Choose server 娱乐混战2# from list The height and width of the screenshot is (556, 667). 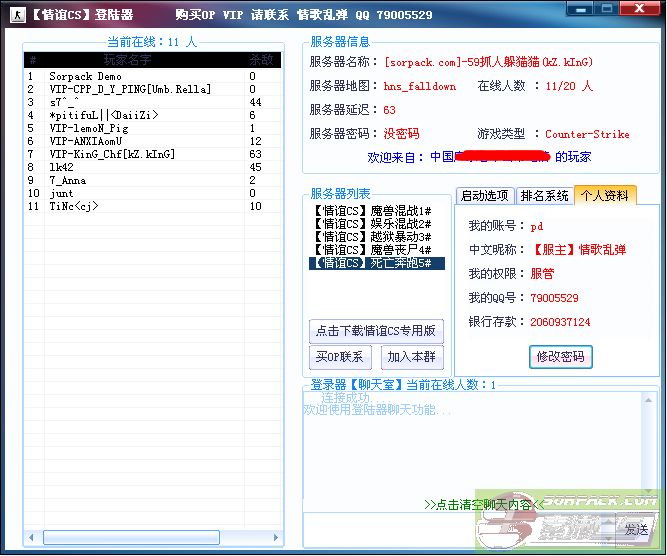370,225
